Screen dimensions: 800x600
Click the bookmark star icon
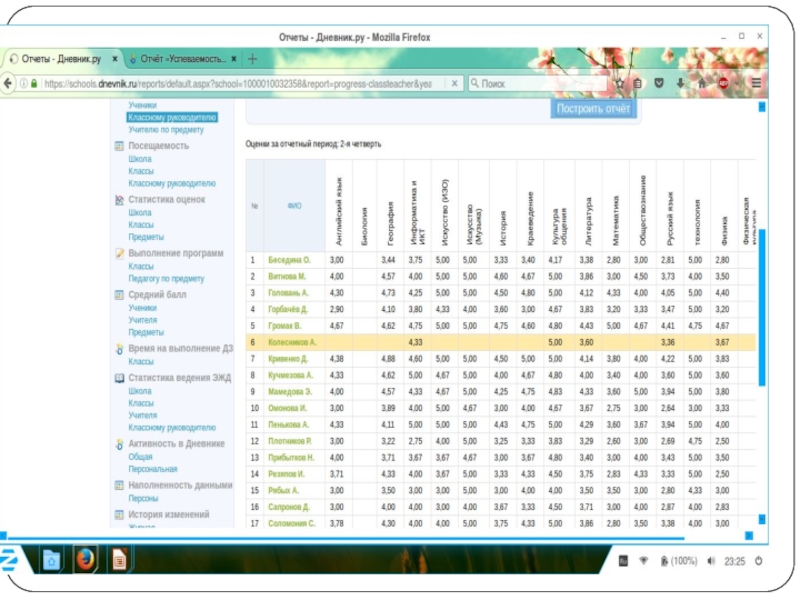click(x=619, y=84)
